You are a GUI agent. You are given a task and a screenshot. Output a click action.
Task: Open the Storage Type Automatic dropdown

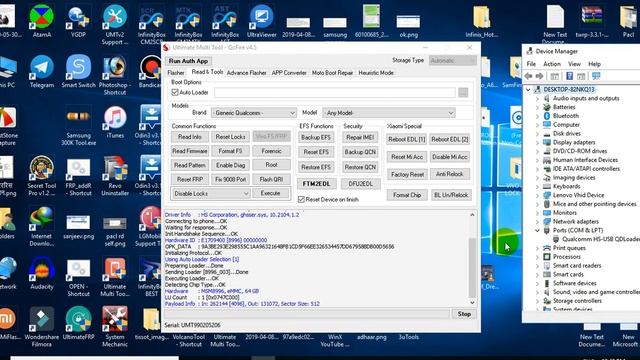[x=453, y=60]
